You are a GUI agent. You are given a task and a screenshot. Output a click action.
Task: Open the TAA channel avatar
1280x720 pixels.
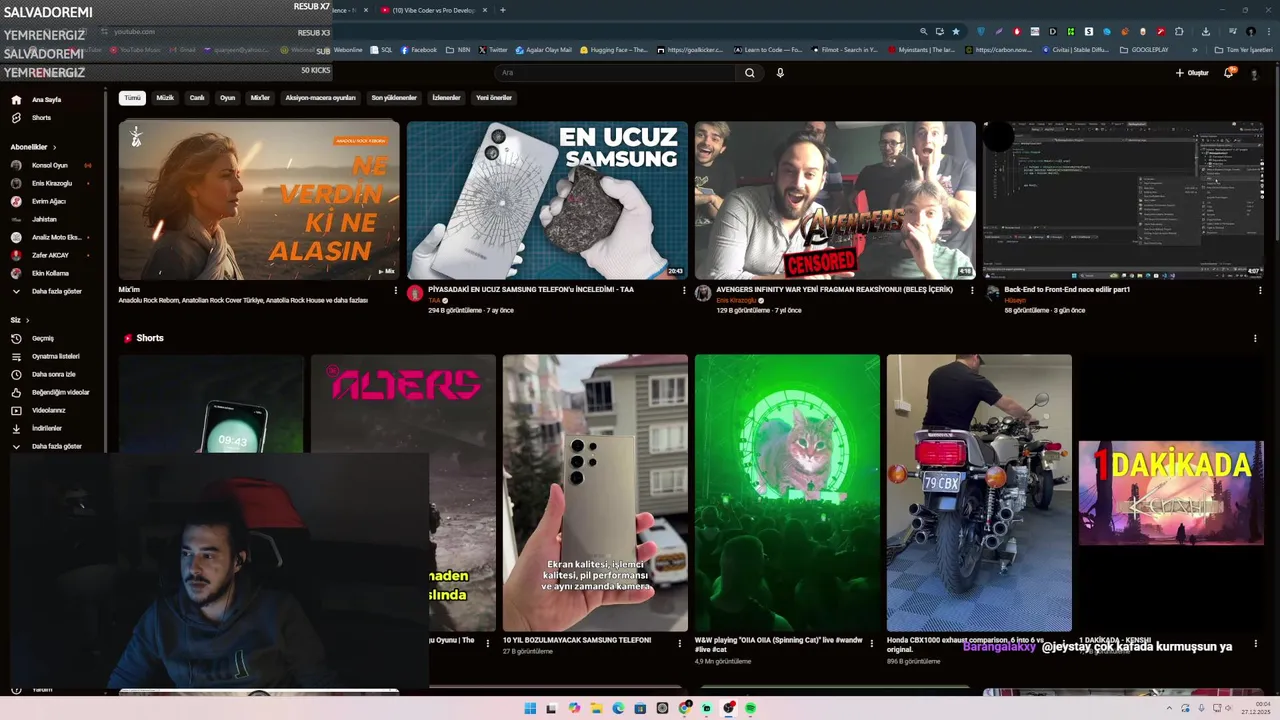[x=415, y=293]
